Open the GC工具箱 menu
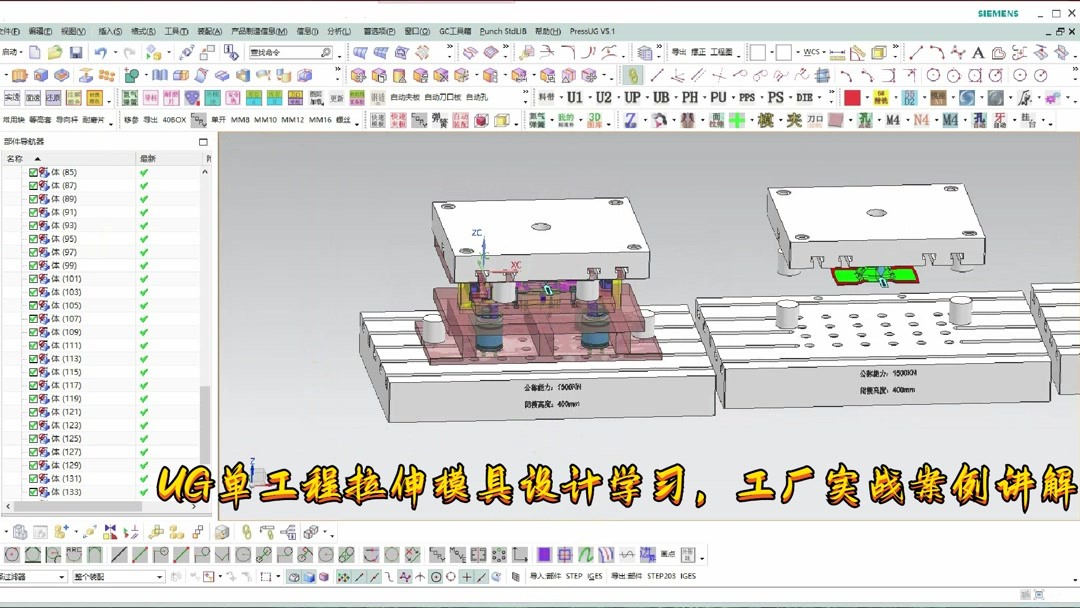The image size is (1080, 608). point(456,31)
